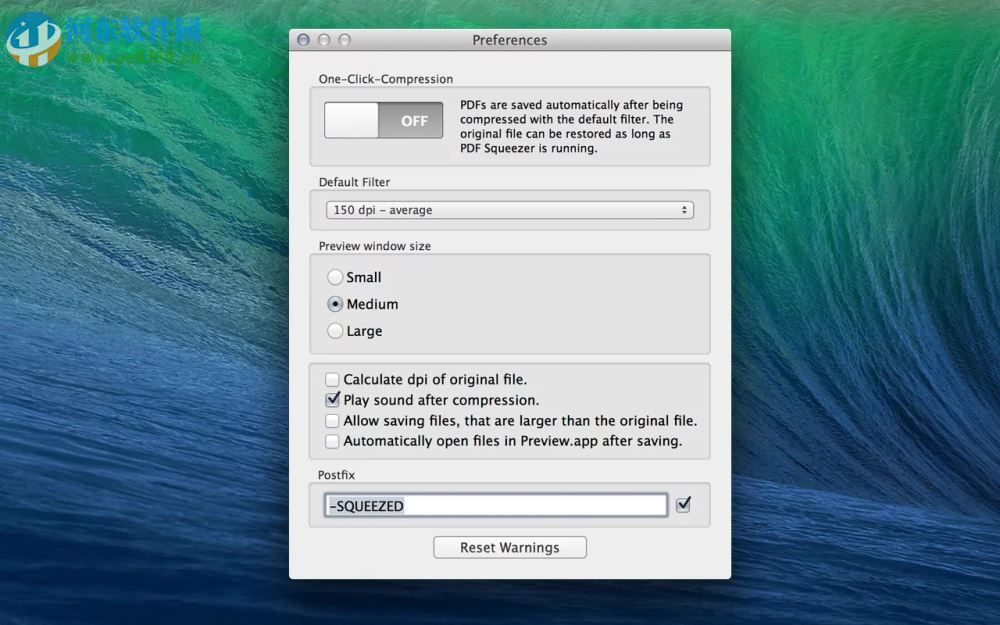The image size is (1000, 625).
Task: Click the Reset Warnings button
Action: click(510, 547)
